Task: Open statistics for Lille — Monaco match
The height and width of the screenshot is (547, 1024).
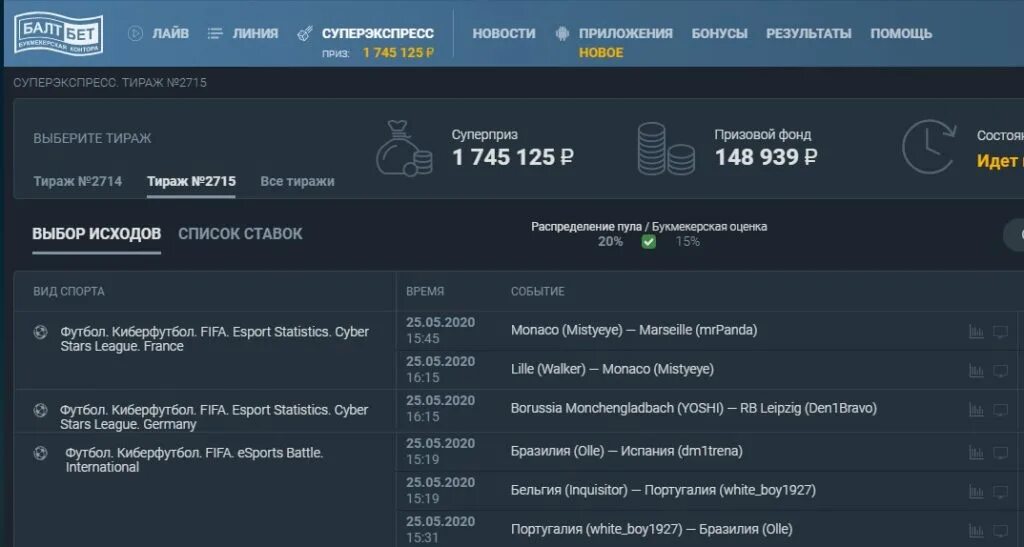Action: [x=976, y=371]
